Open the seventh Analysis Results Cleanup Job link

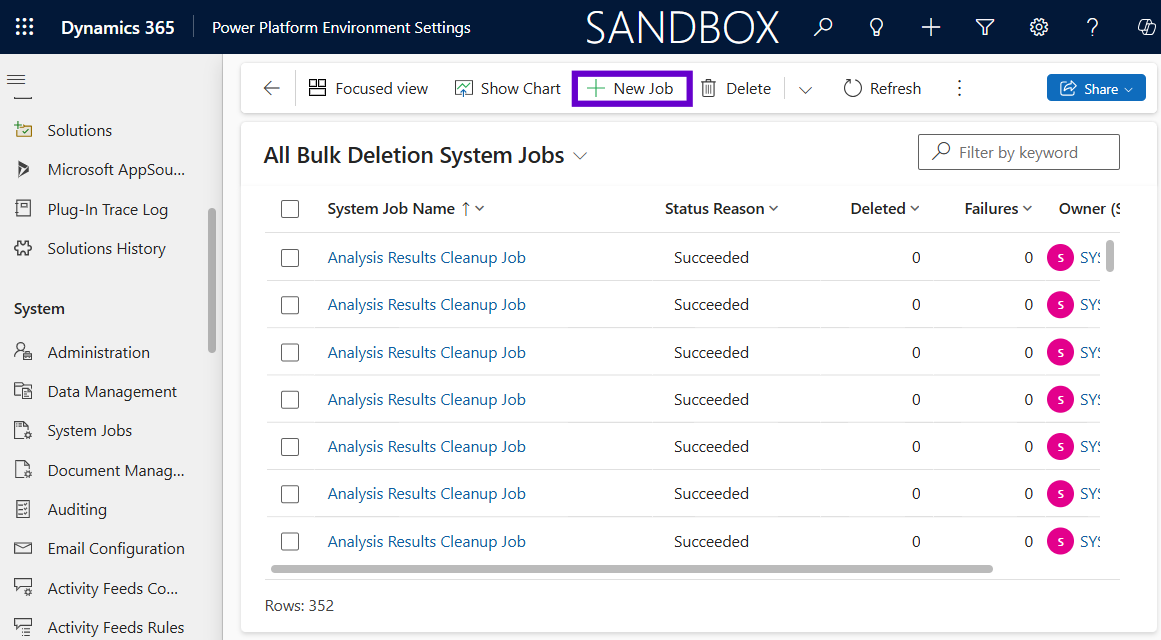pyautogui.click(x=426, y=541)
